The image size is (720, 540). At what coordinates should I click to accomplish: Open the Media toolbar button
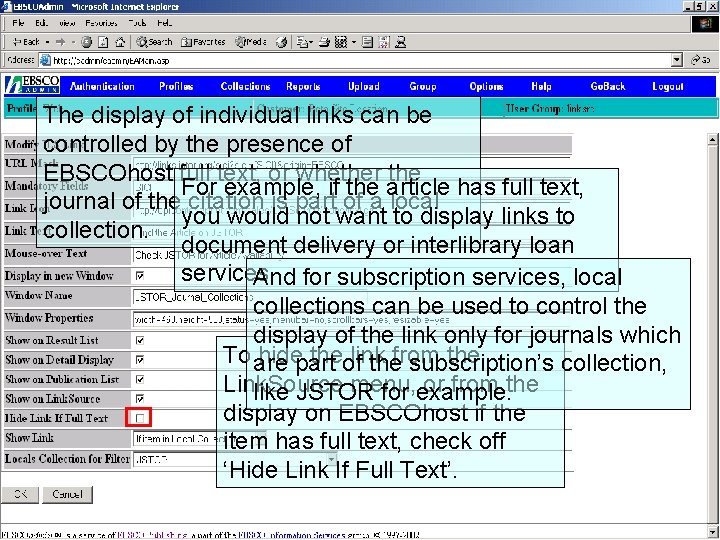[251, 42]
